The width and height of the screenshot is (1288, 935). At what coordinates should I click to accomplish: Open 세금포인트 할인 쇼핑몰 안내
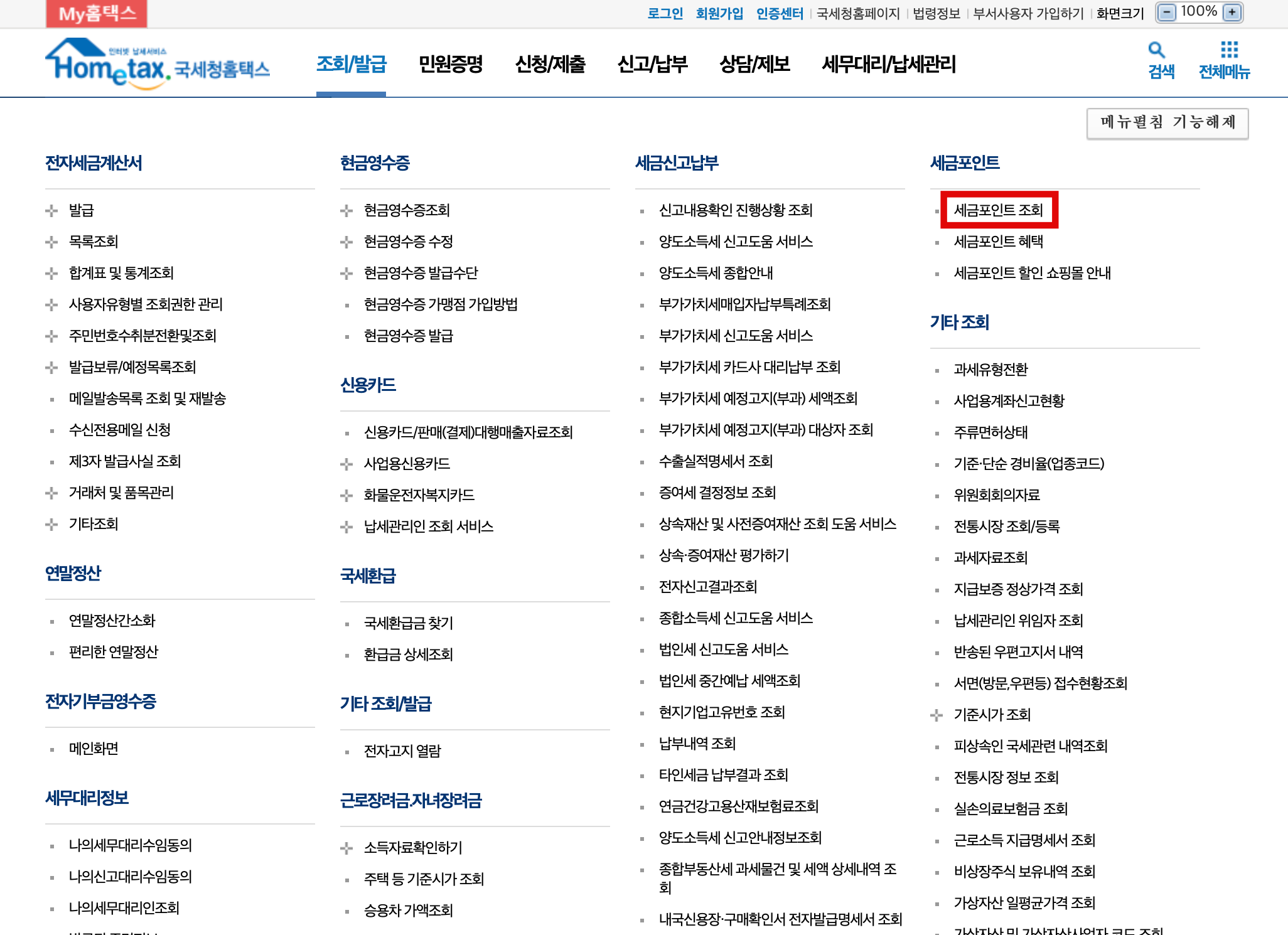coord(1033,273)
